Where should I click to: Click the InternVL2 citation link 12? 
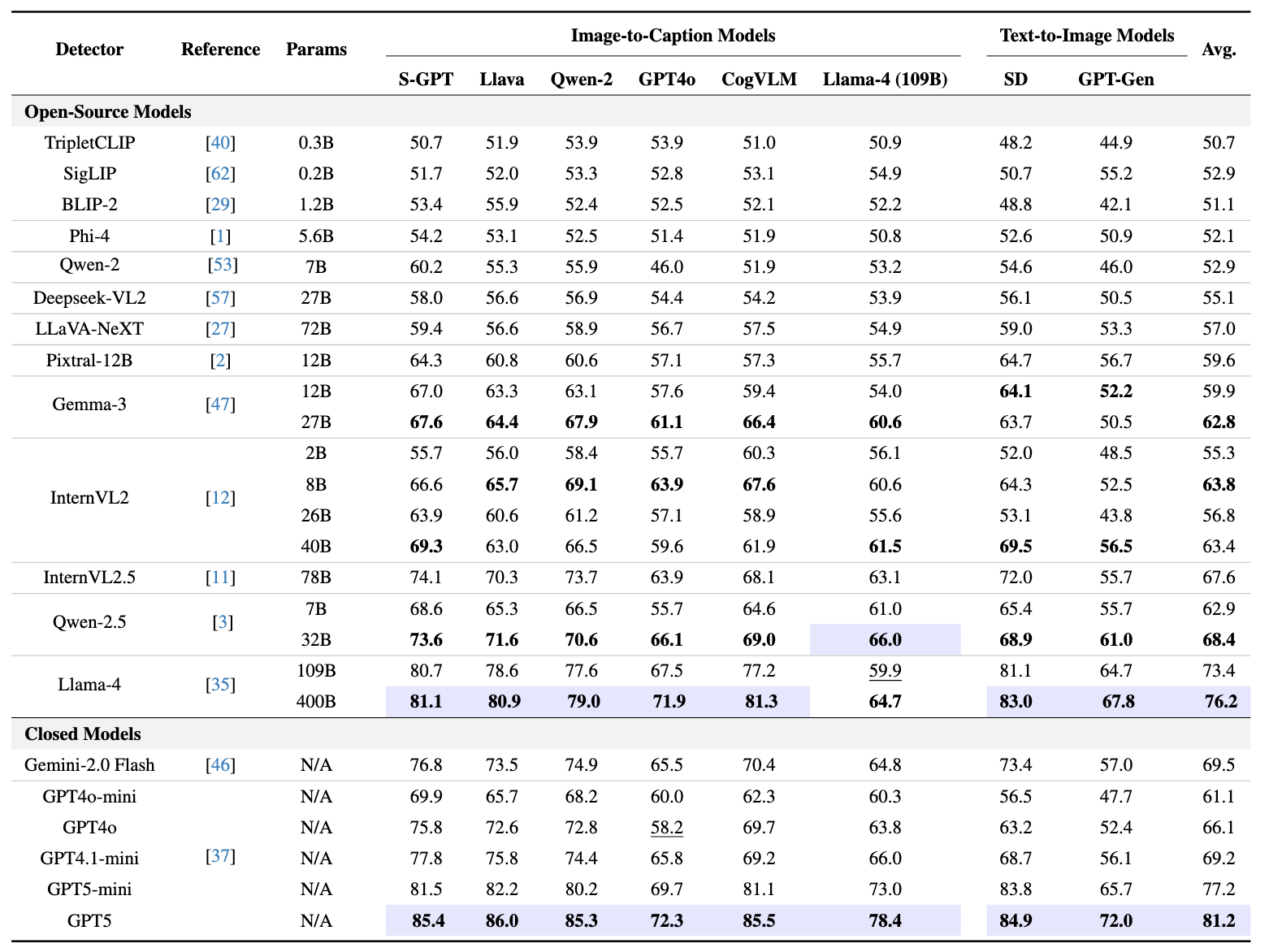tap(220, 498)
